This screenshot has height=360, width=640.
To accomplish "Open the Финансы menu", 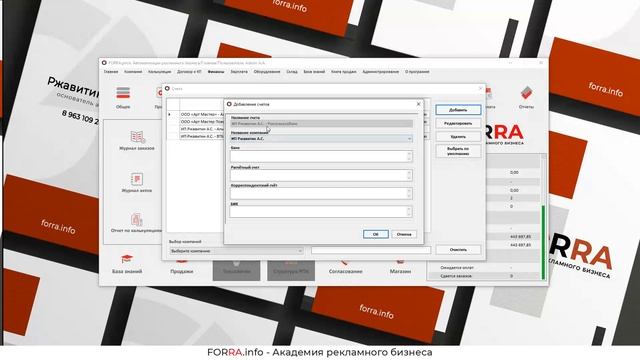I will (216, 72).
